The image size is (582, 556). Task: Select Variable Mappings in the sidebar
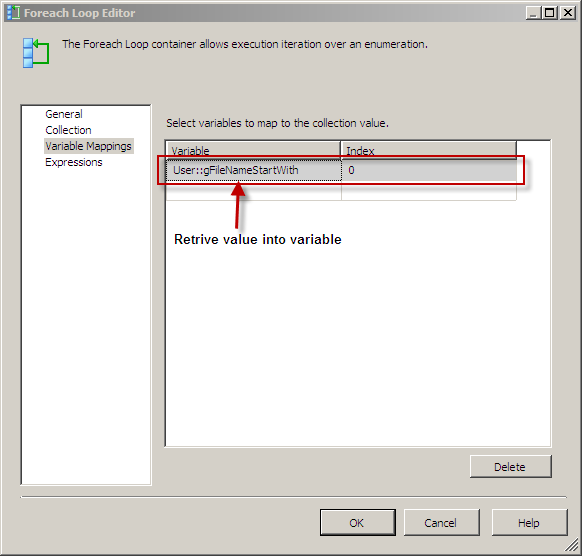[88, 146]
